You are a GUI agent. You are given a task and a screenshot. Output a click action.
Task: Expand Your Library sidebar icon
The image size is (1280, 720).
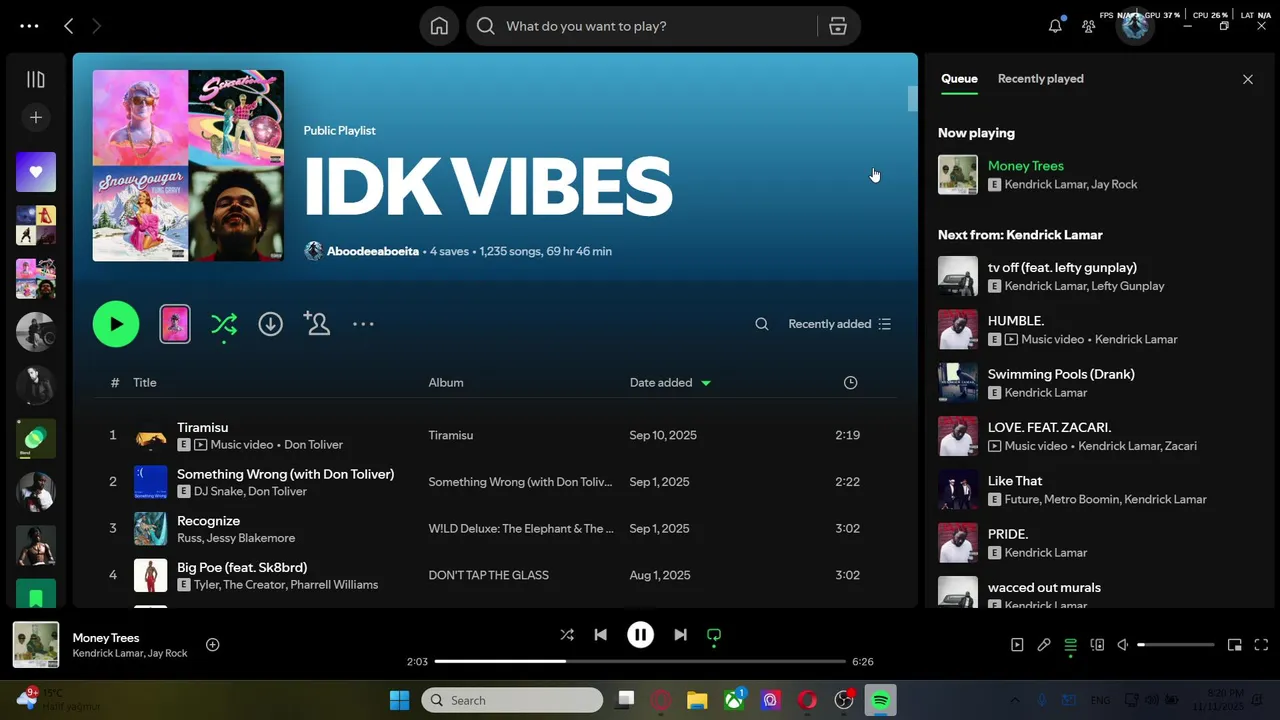(36, 79)
